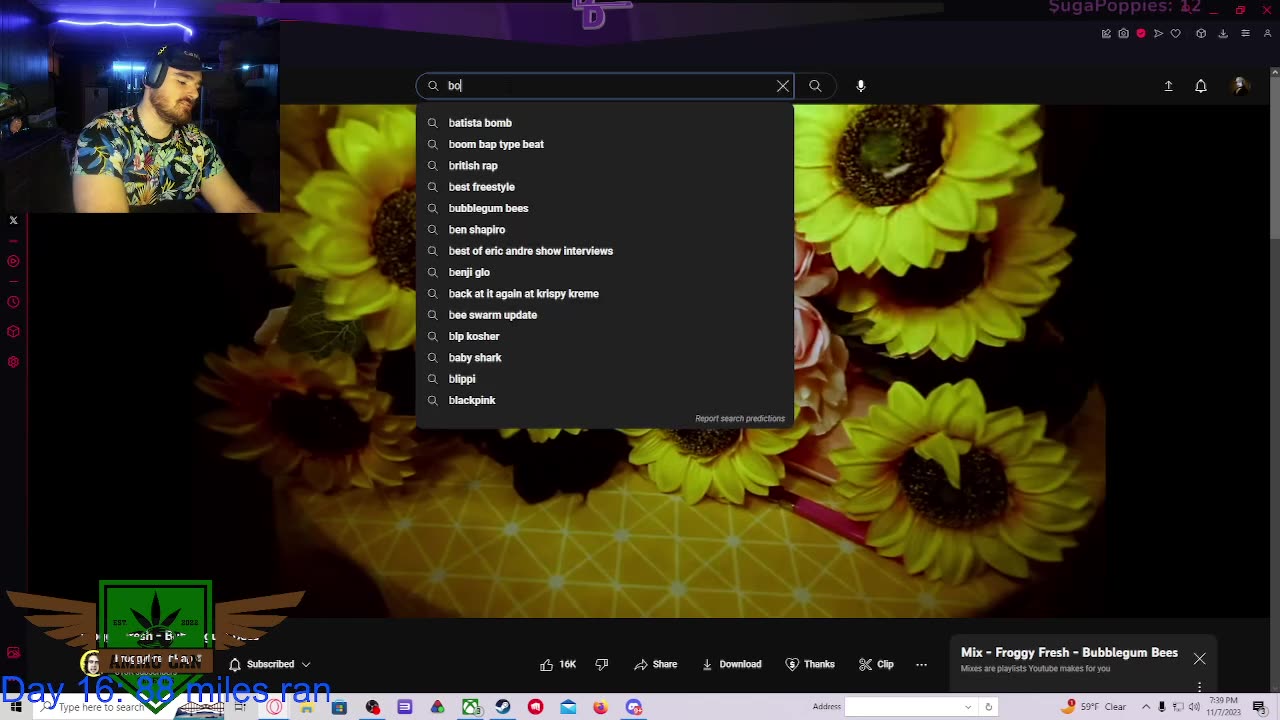Click the browser edit/compose toolbar icon

tap(1106, 33)
